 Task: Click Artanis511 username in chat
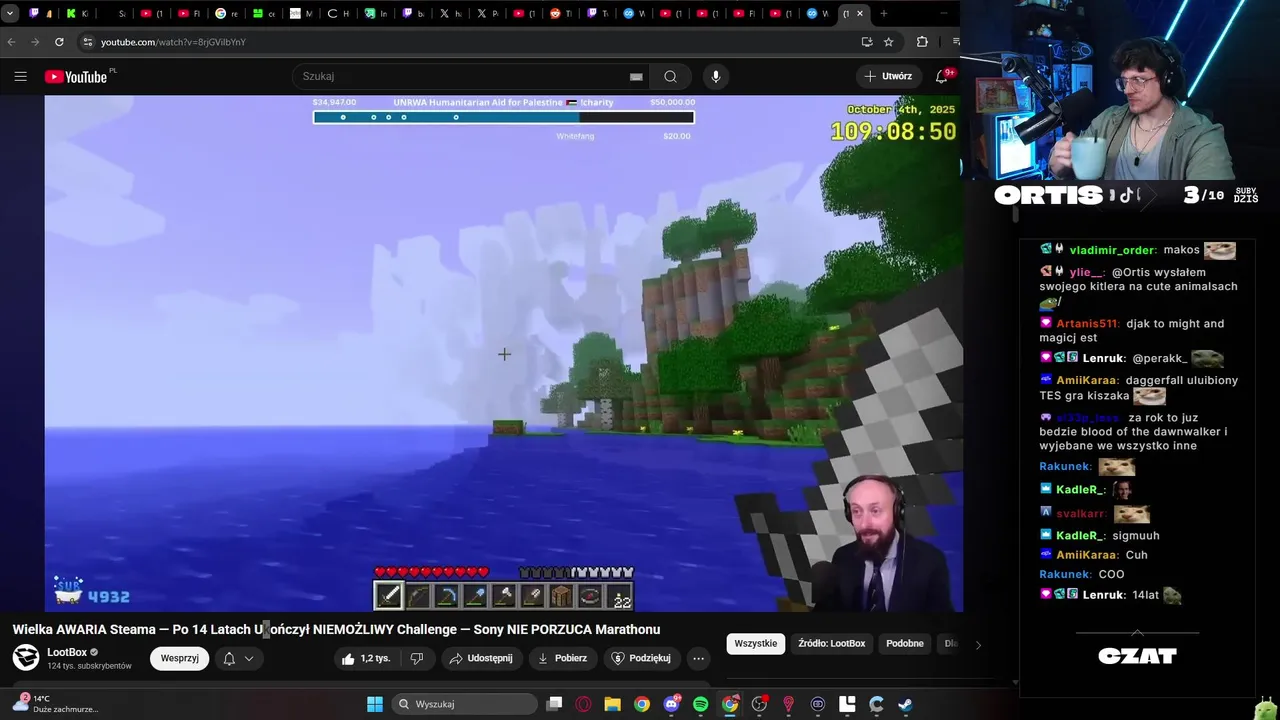[x=1086, y=323]
